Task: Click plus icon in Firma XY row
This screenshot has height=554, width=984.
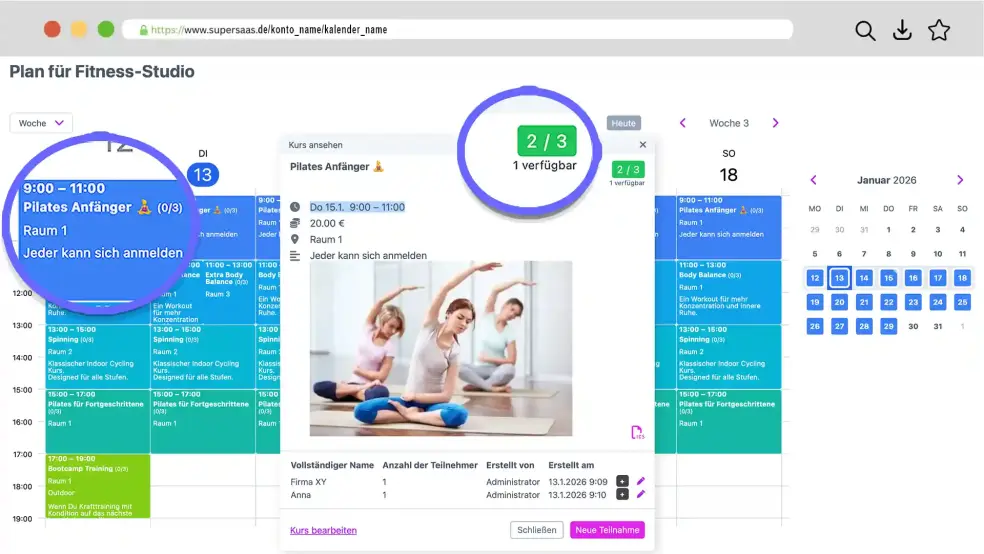Action: (x=622, y=481)
